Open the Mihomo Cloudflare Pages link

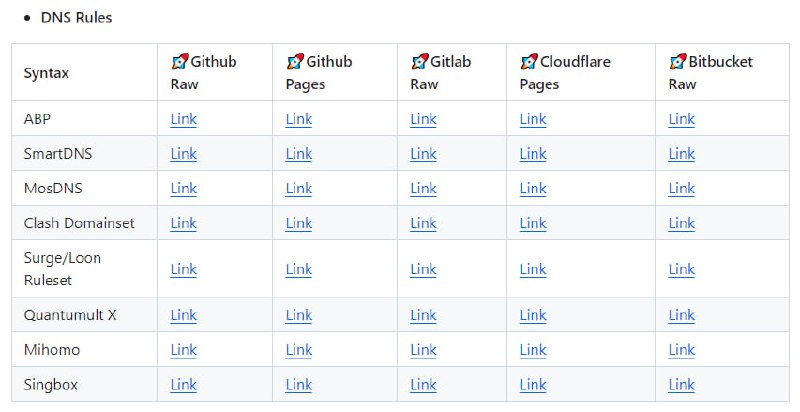[x=533, y=350]
